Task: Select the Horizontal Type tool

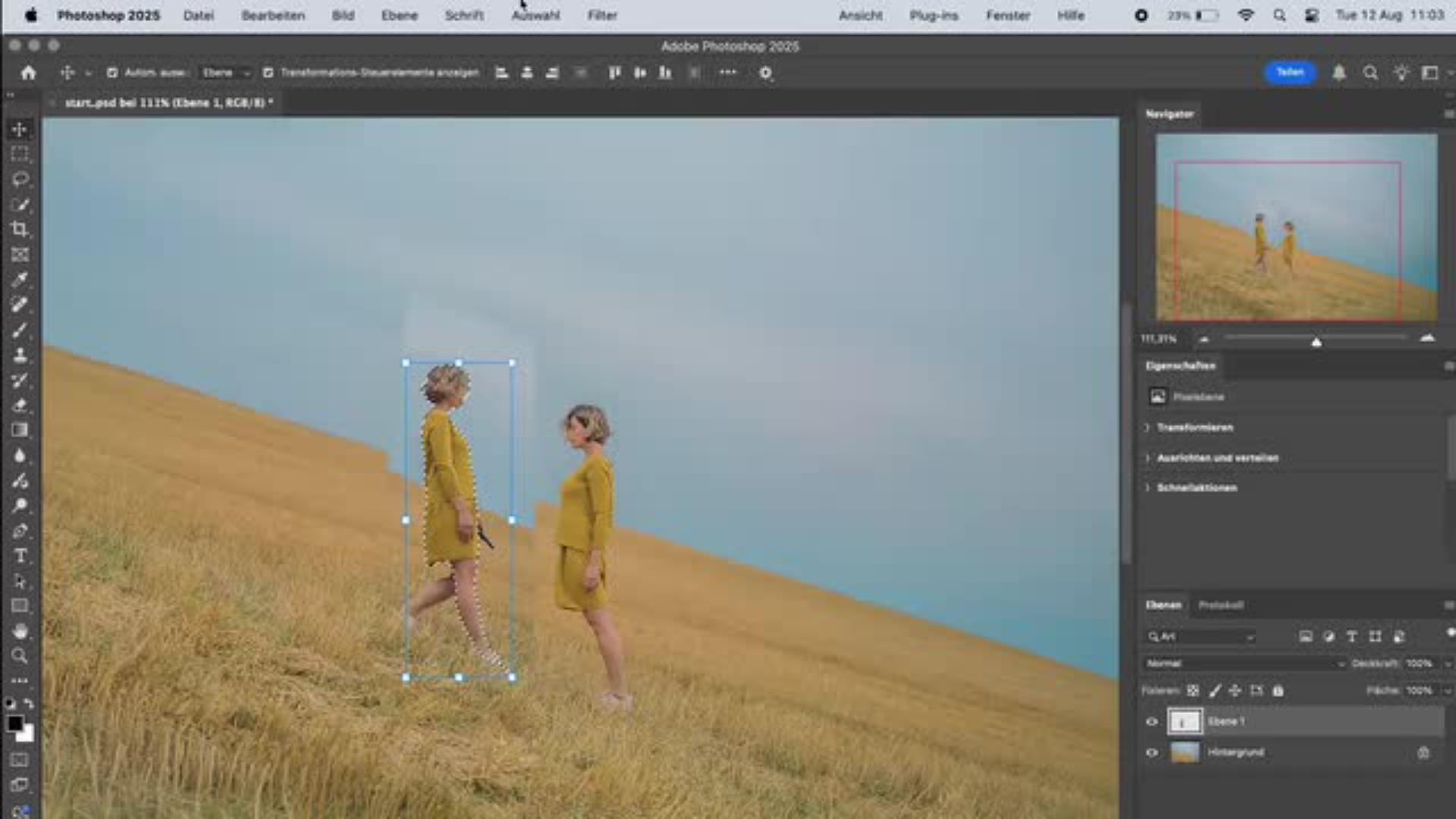Action: point(20,556)
